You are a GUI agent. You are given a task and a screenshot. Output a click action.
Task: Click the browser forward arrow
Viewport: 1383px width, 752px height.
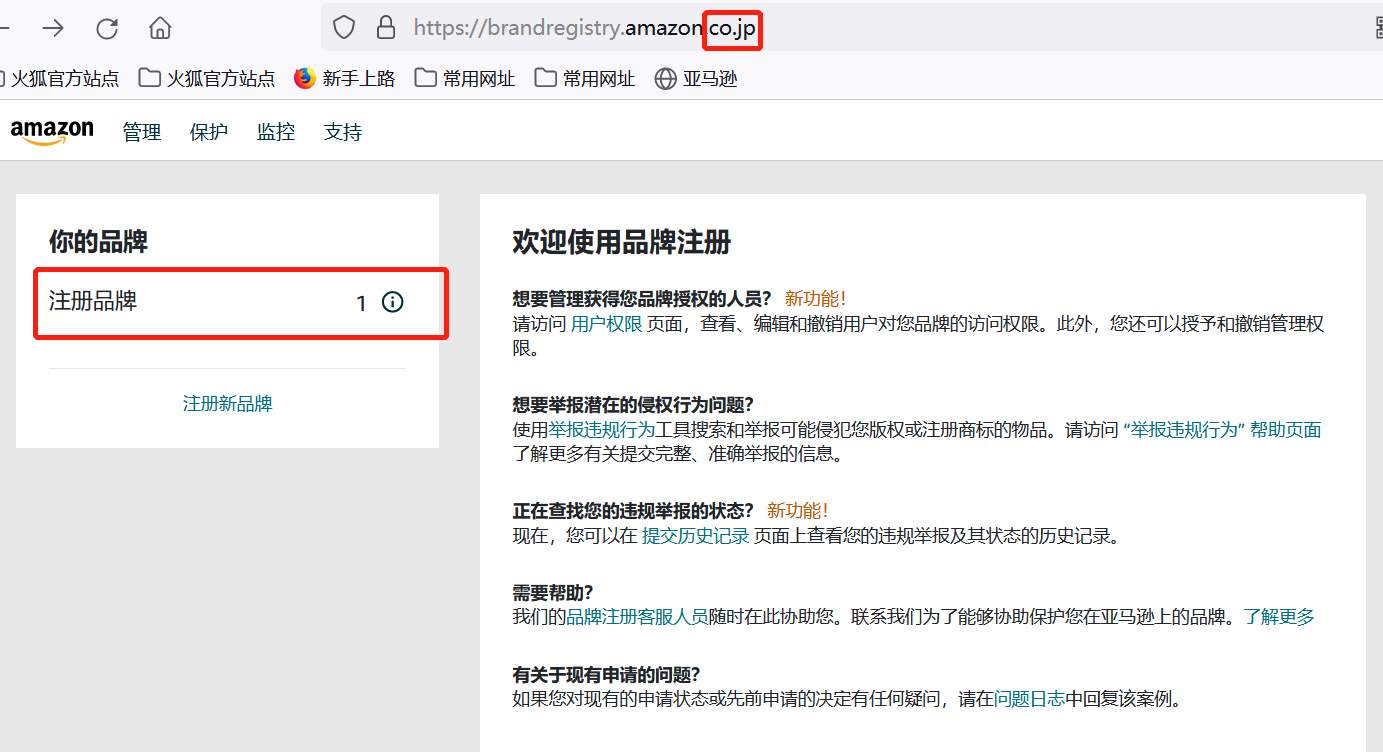pos(52,28)
